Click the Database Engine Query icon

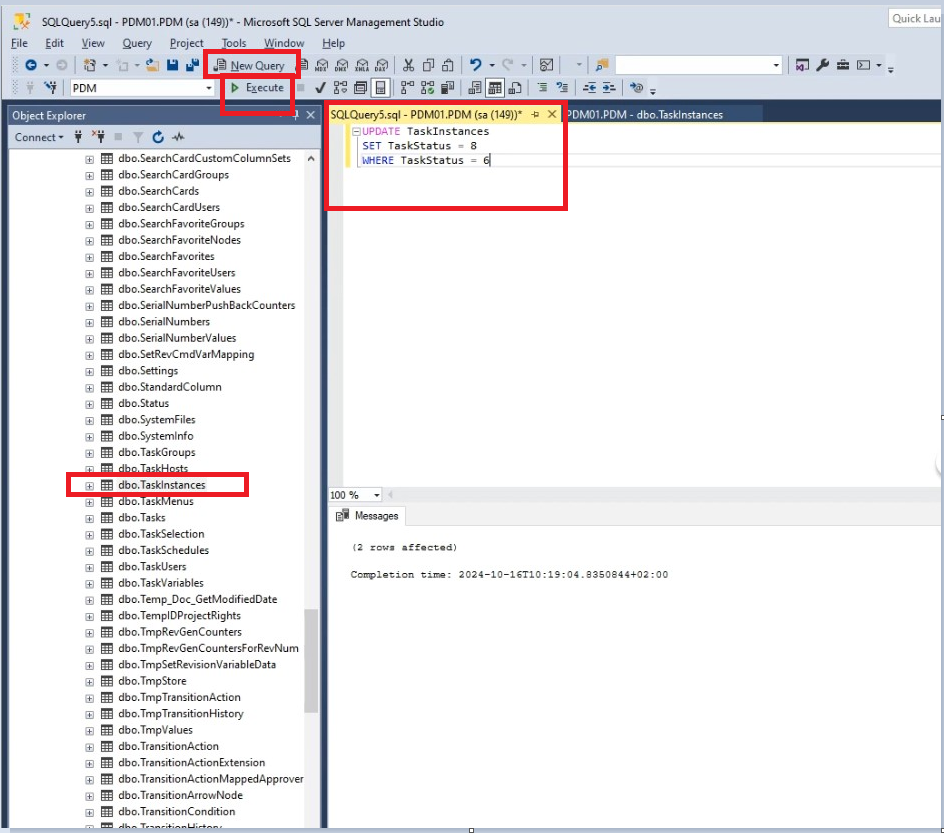coord(303,65)
